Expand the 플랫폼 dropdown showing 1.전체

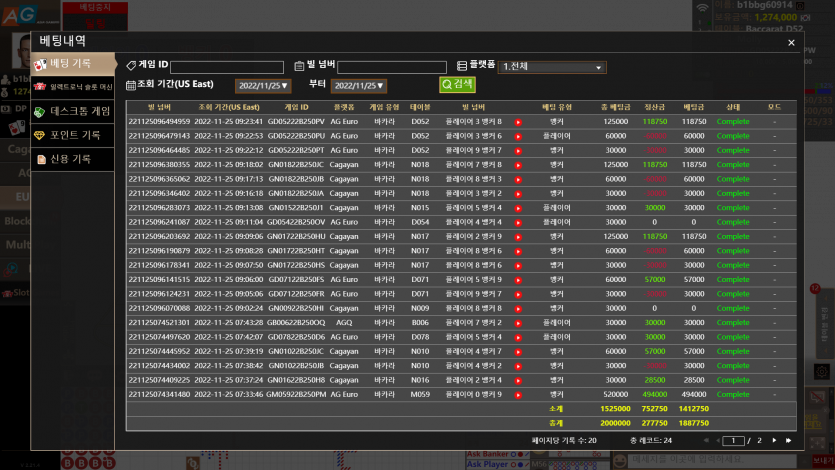(552, 67)
